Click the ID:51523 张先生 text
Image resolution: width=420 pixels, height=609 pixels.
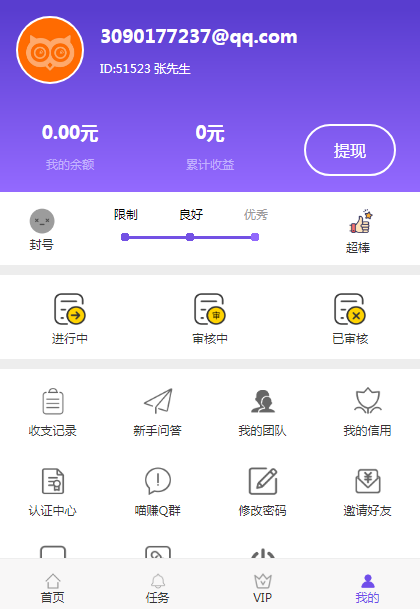[x=145, y=69]
